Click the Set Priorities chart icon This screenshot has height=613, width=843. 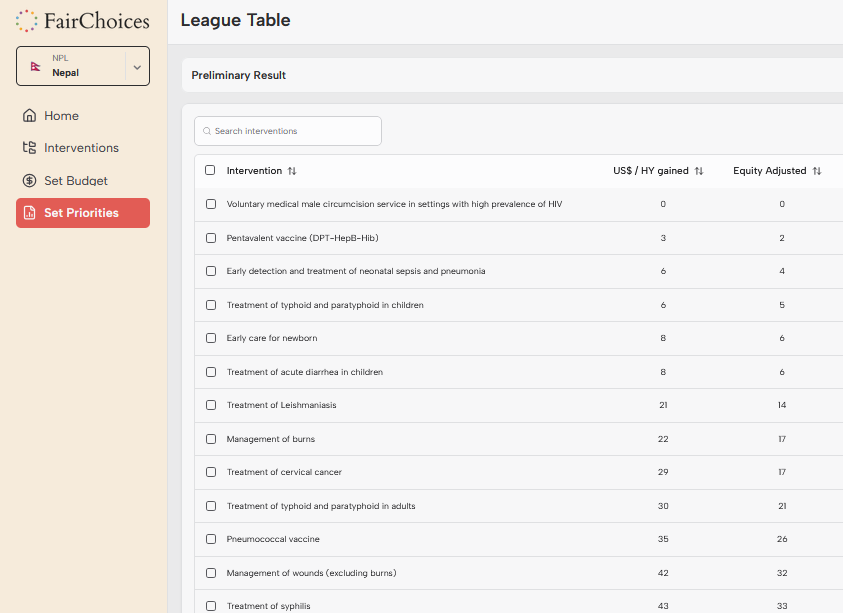(x=29, y=213)
